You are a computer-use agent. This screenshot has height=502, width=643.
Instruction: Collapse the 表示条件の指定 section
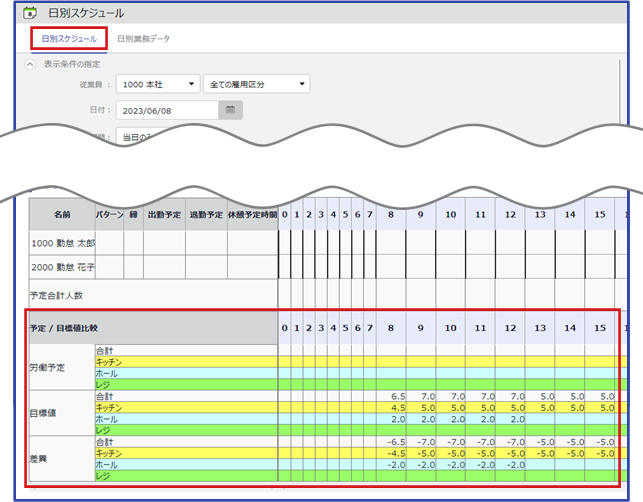(30, 64)
